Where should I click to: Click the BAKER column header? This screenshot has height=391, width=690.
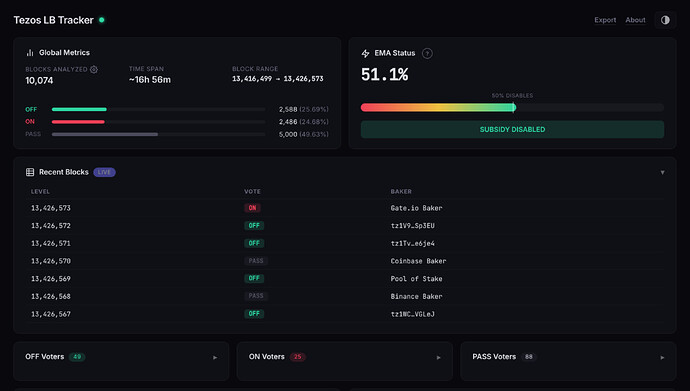(x=401, y=191)
